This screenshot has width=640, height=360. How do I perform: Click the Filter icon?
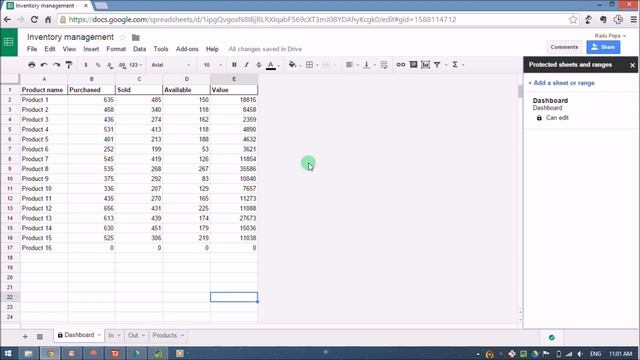[437, 64]
